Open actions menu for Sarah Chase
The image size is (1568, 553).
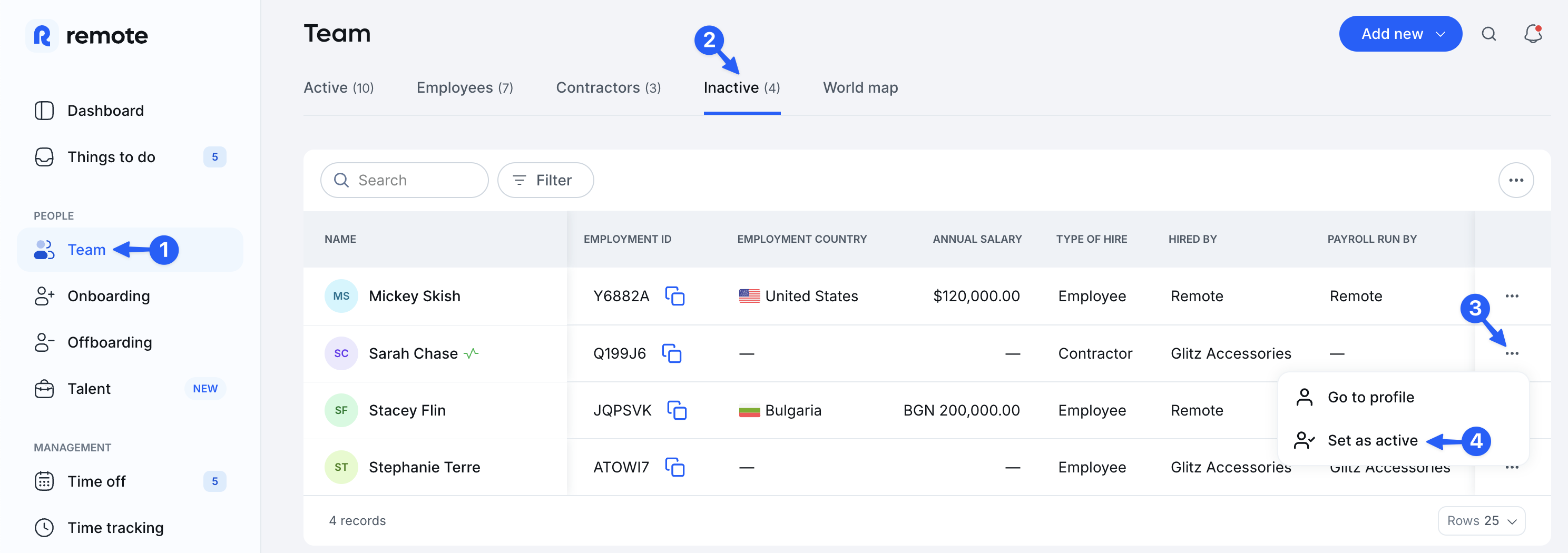[x=1512, y=353]
